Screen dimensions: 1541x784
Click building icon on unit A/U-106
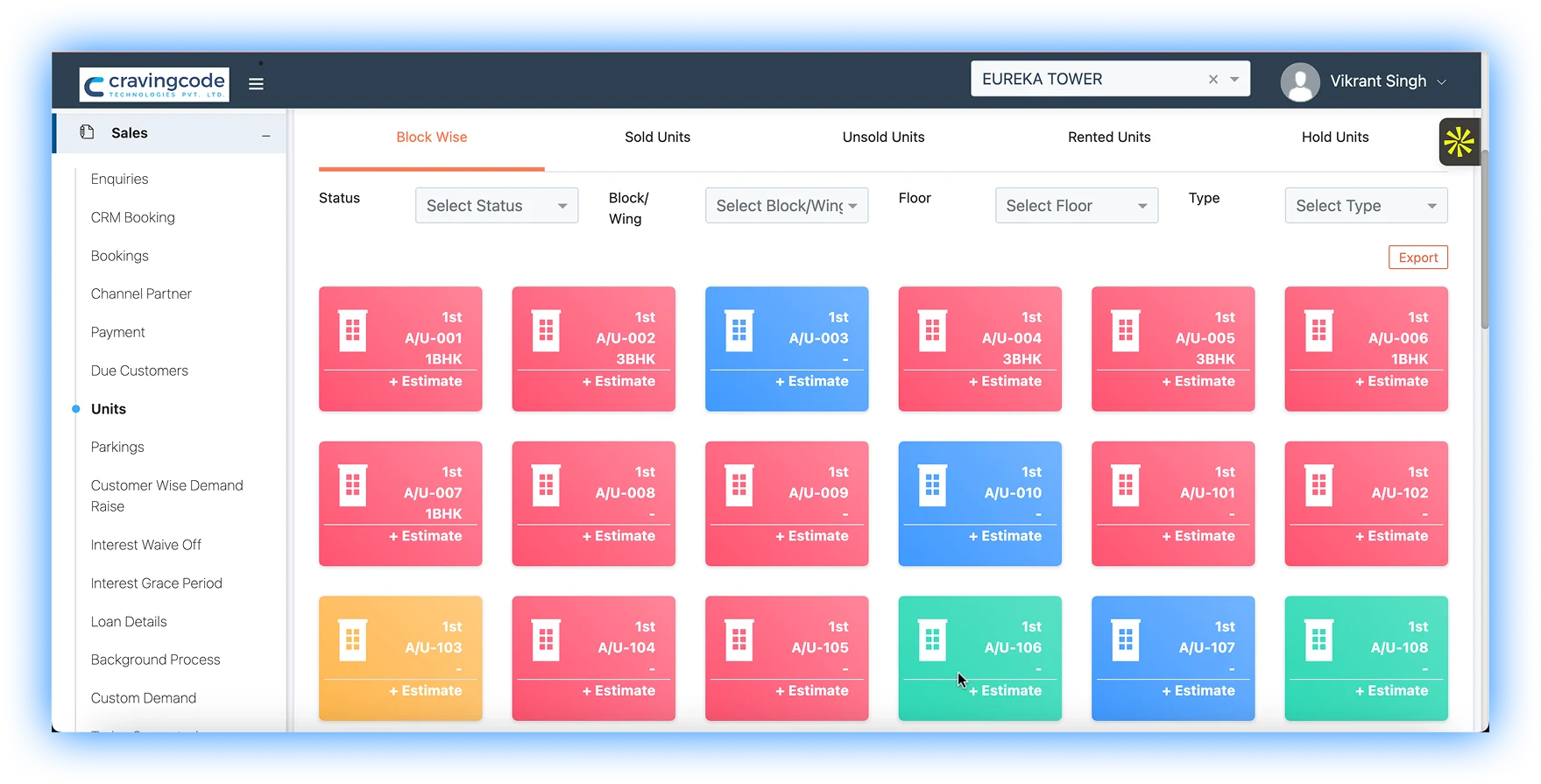[932, 640]
